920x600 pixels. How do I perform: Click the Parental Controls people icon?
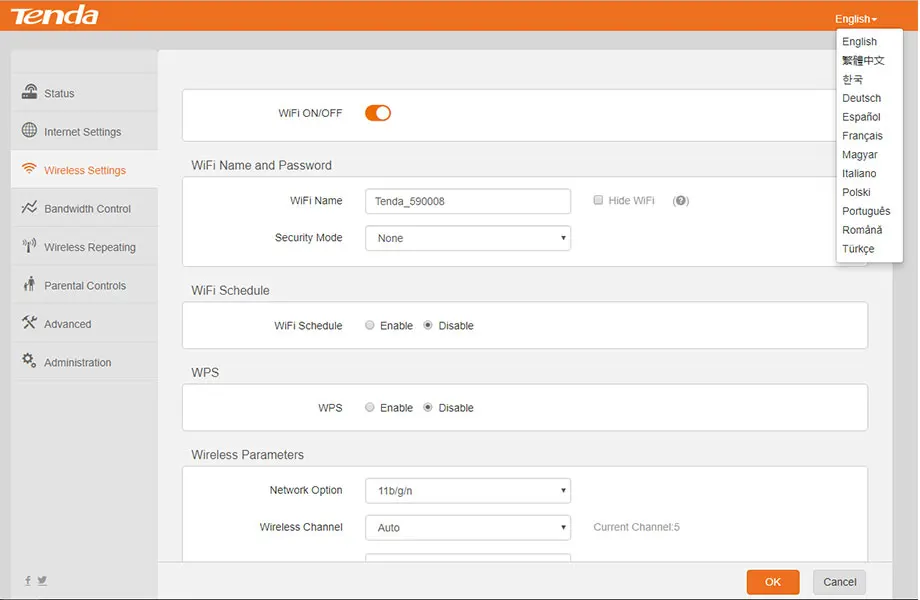pyautogui.click(x=29, y=285)
